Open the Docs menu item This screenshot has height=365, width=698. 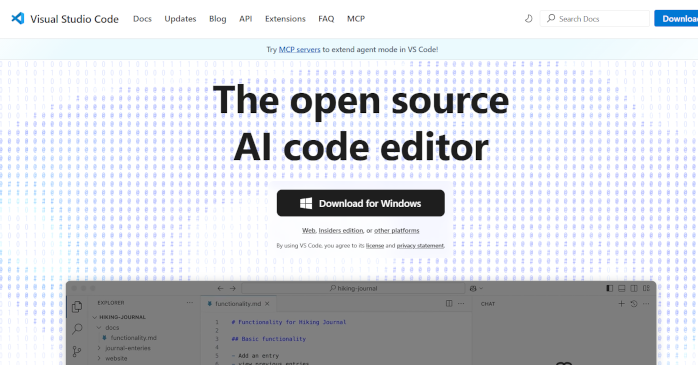click(142, 19)
